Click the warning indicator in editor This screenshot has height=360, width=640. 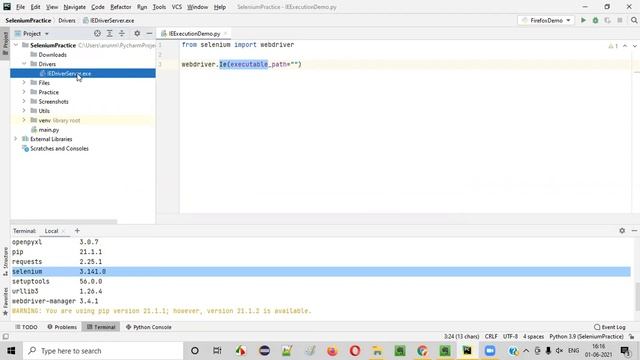click(x=613, y=46)
